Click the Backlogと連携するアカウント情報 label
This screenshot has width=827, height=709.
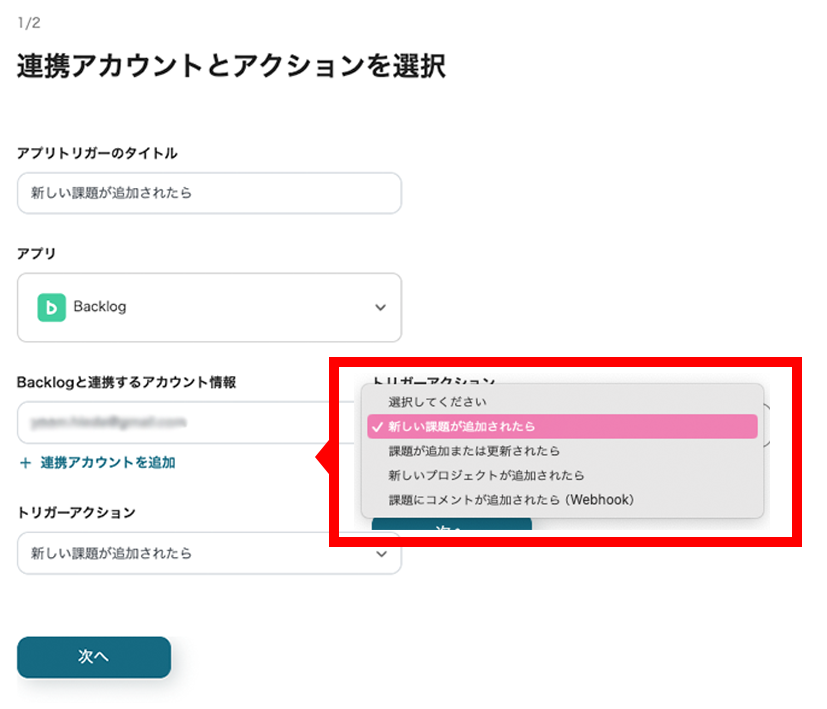tap(126, 382)
